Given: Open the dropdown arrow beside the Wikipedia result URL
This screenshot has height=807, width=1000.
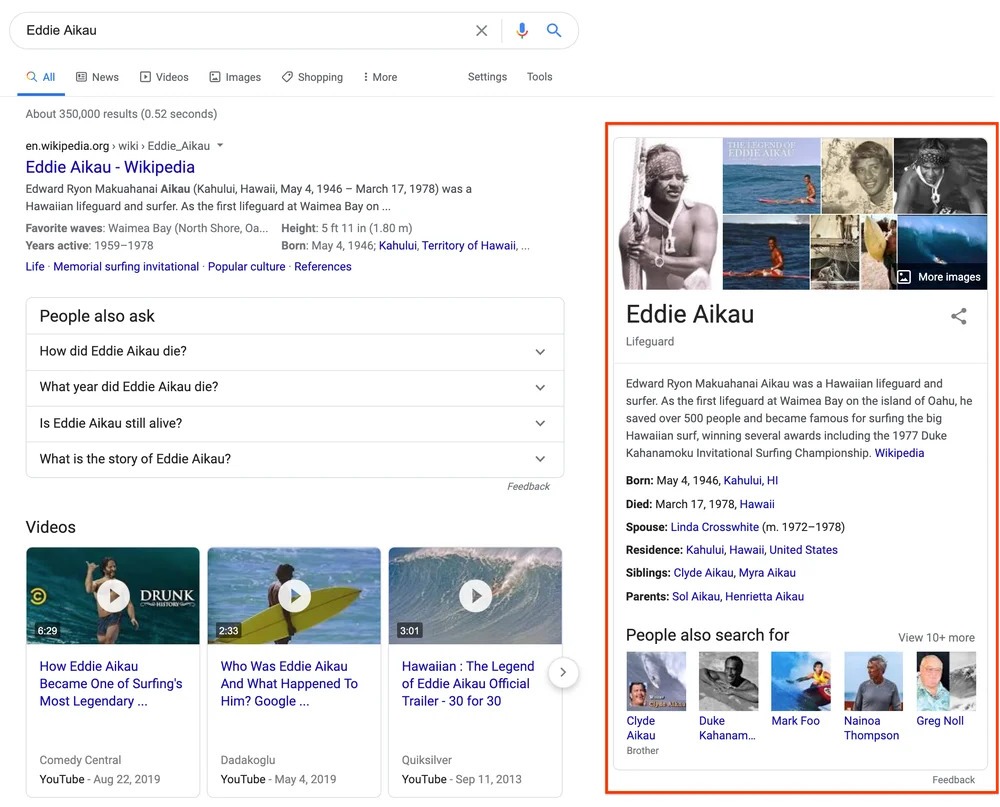Looking at the screenshot, I should pos(219,145).
